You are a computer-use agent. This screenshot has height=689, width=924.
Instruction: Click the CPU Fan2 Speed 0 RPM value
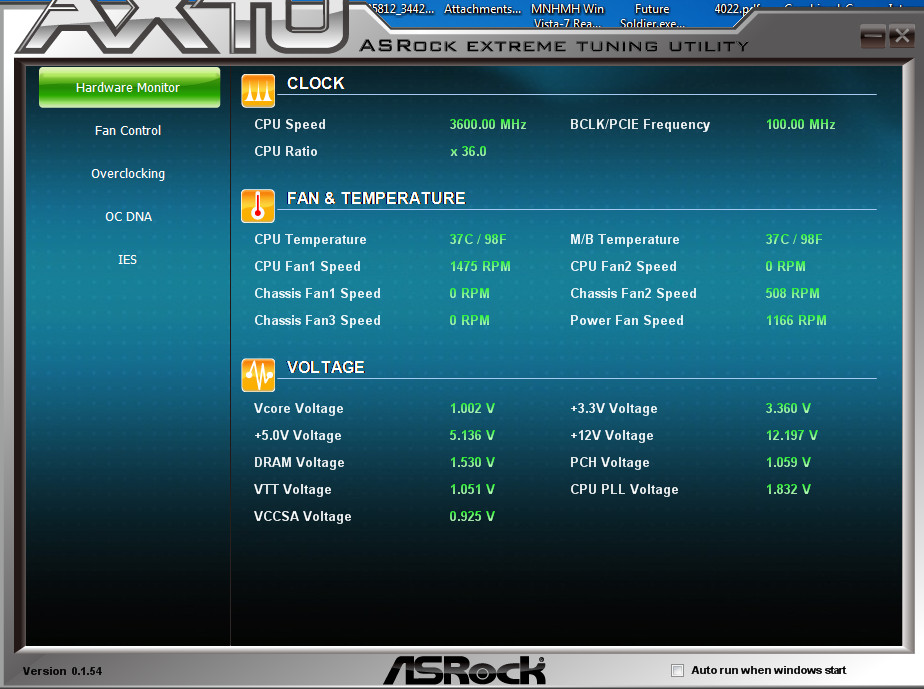786,266
